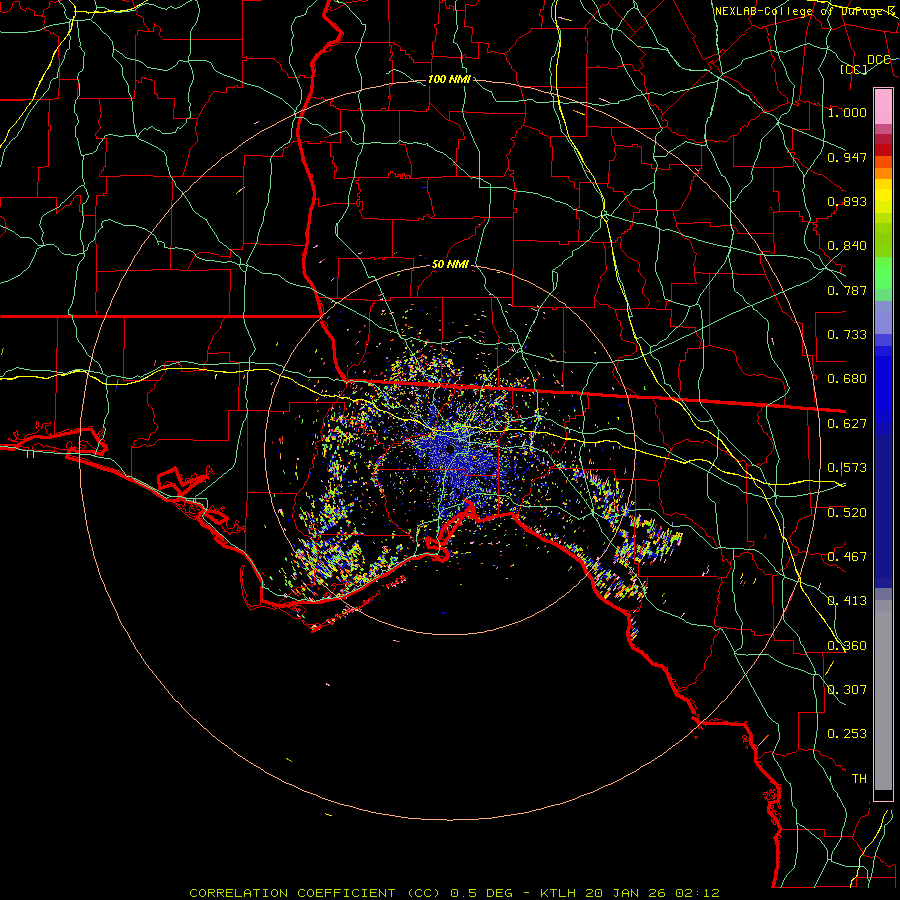Image resolution: width=900 pixels, height=900 pixels.
Task: Click the 0.573 scale value
Action: [847, 468]
